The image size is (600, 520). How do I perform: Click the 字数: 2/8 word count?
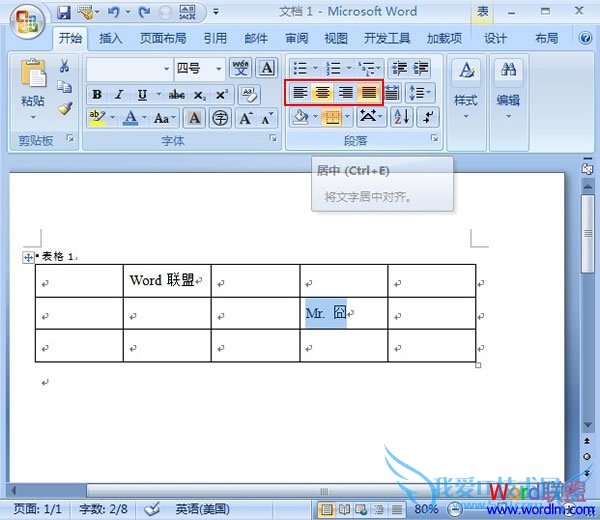point(103,509)
